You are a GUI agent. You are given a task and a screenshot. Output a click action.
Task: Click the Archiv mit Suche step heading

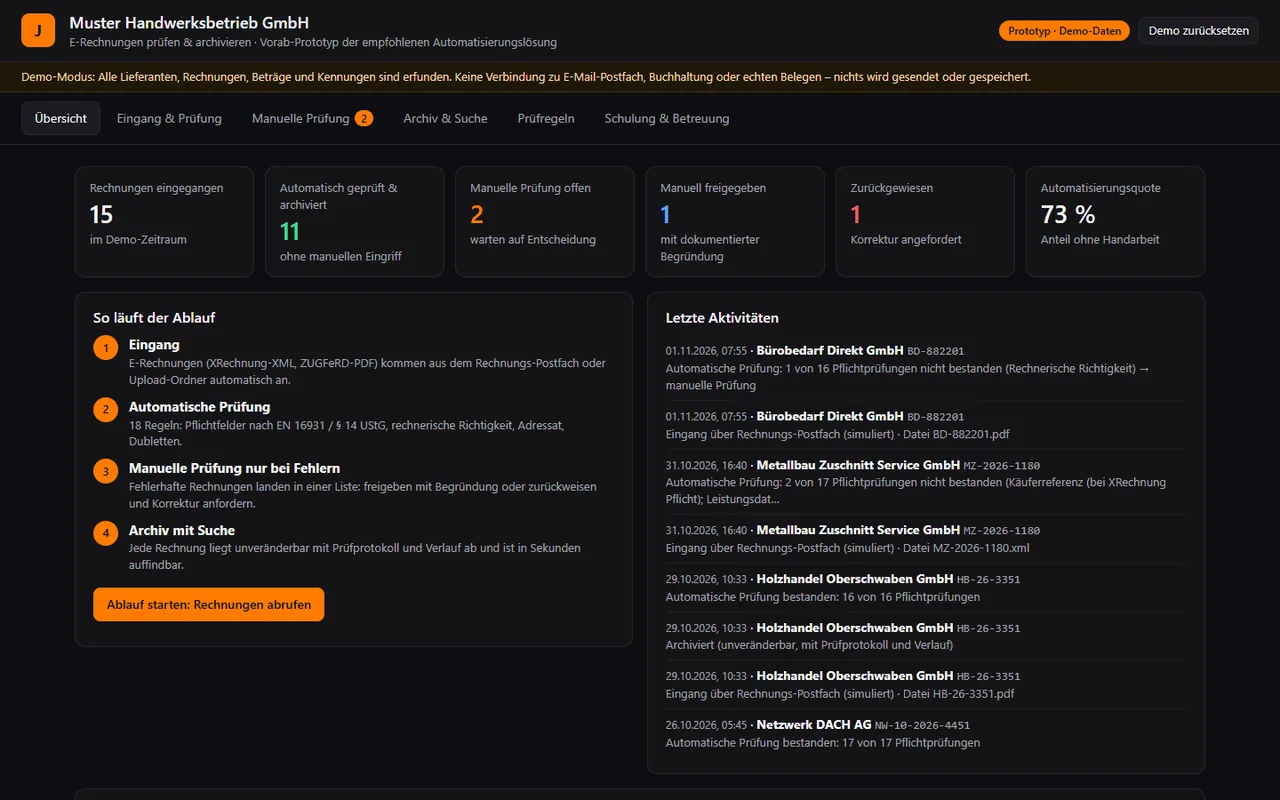click(182, 530)
